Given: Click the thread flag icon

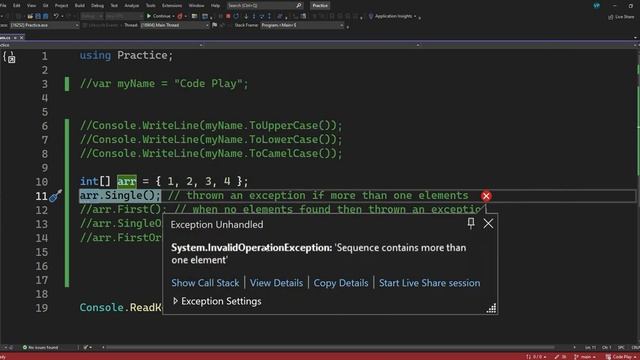Looking at the screenshot, I should [x=215, y=25].
